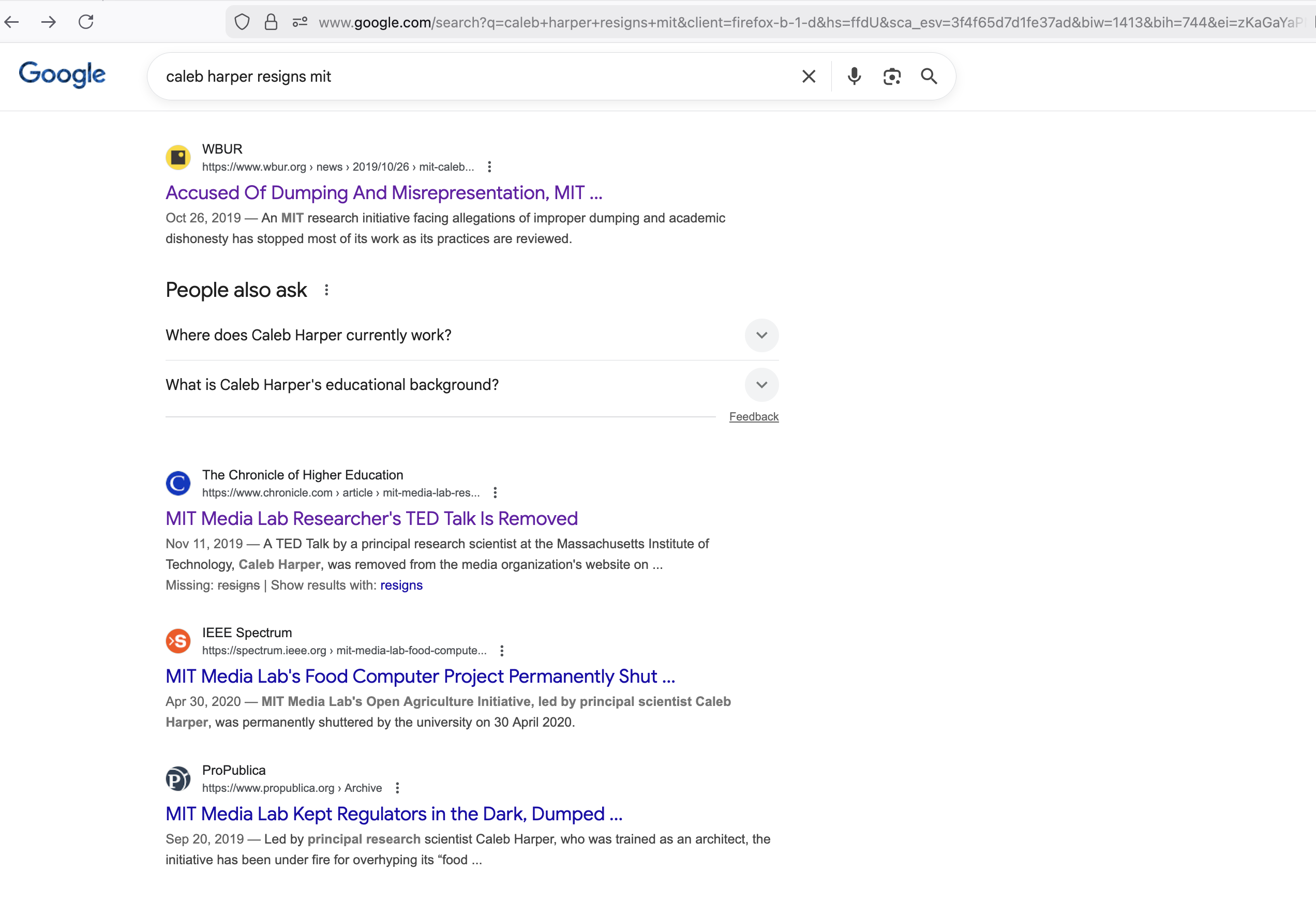Click the browser back arrow

coord(12,22)
